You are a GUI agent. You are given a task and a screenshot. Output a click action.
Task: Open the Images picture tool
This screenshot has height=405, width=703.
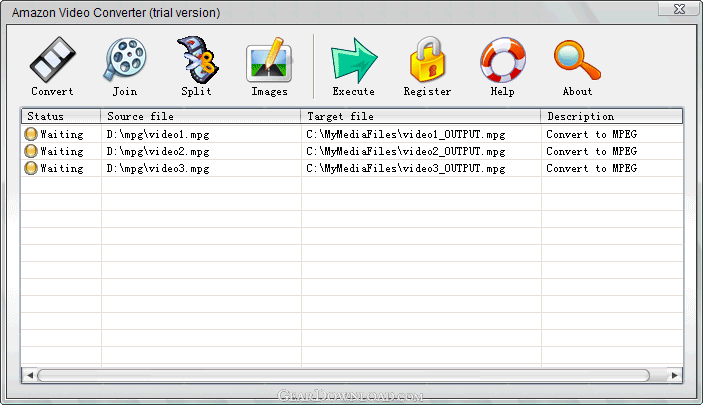pyautogui.click(x=269, y=60)
